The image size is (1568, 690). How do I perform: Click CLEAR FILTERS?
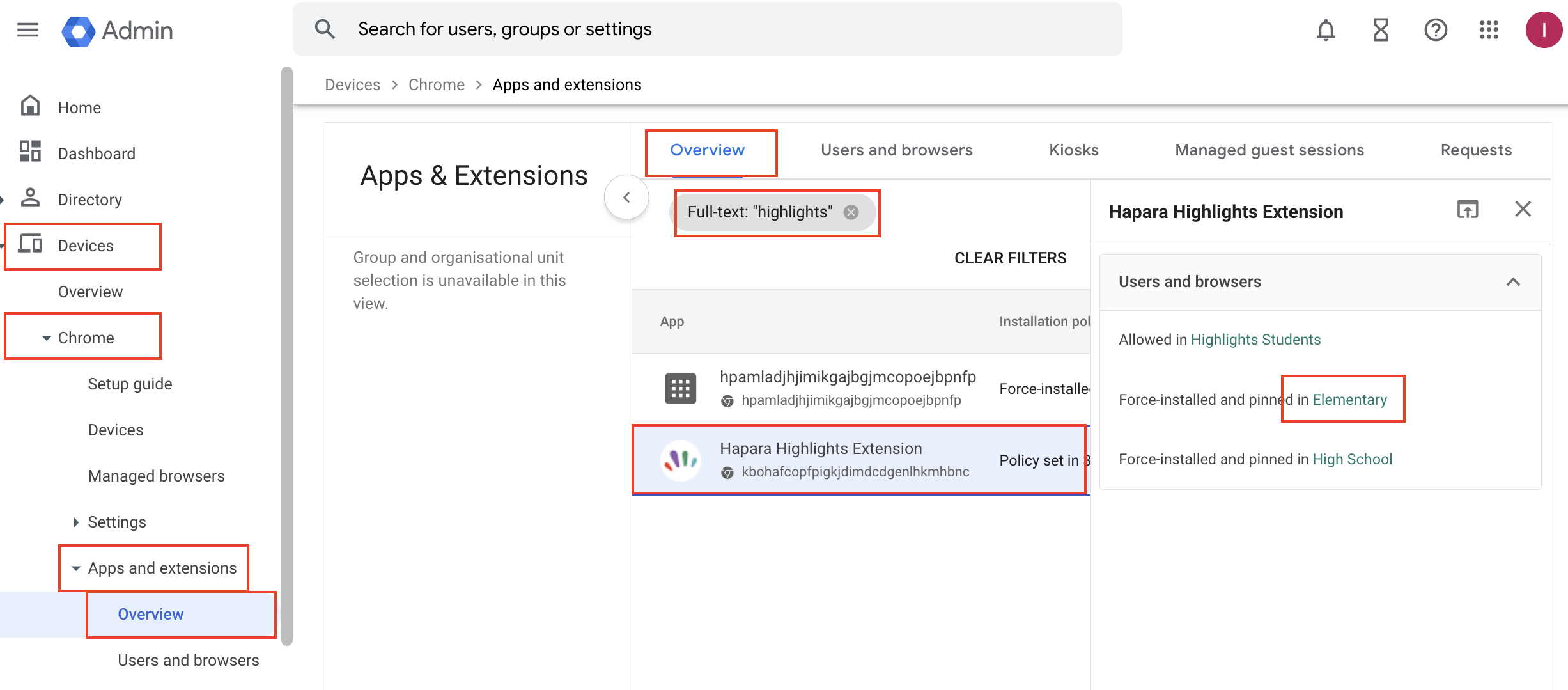[1010, 258]
